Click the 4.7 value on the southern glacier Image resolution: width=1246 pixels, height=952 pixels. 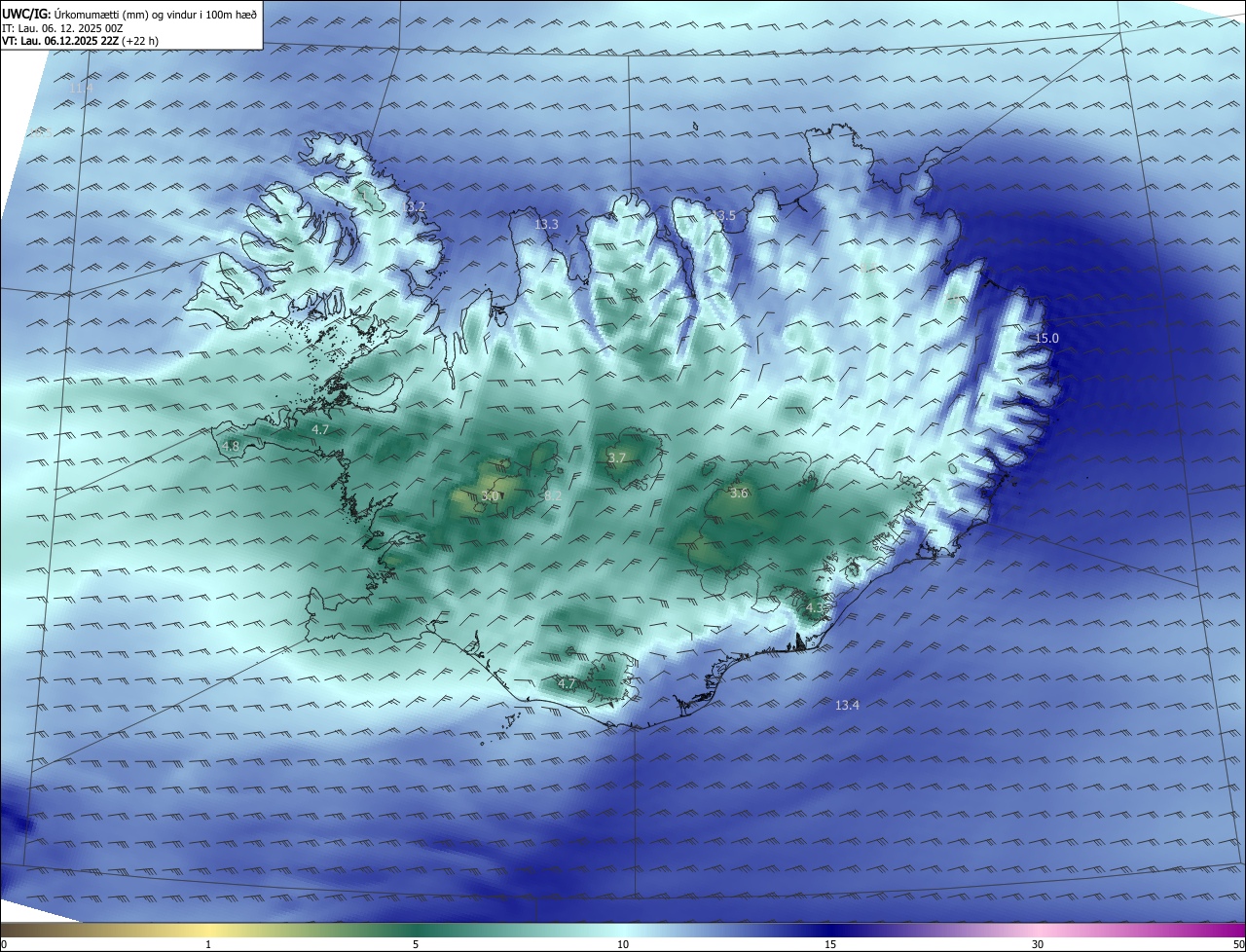point(567,684)
